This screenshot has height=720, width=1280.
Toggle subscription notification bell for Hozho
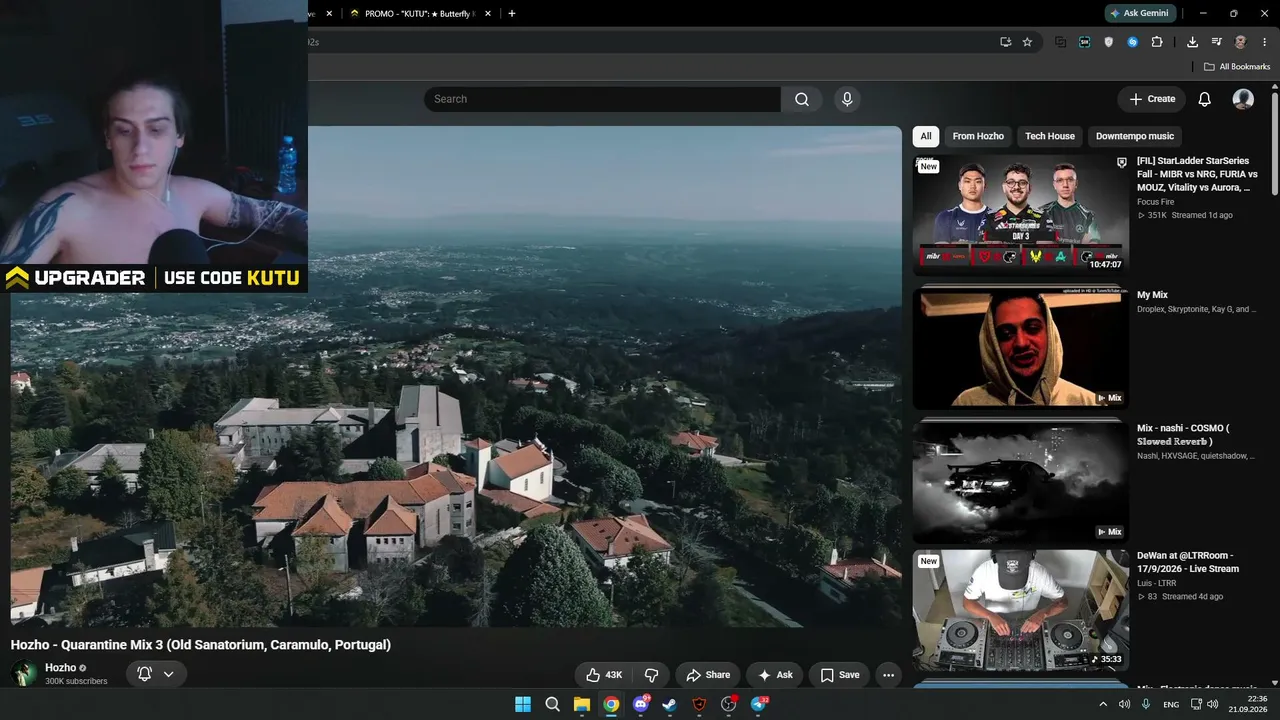click(x=144, y=674)
